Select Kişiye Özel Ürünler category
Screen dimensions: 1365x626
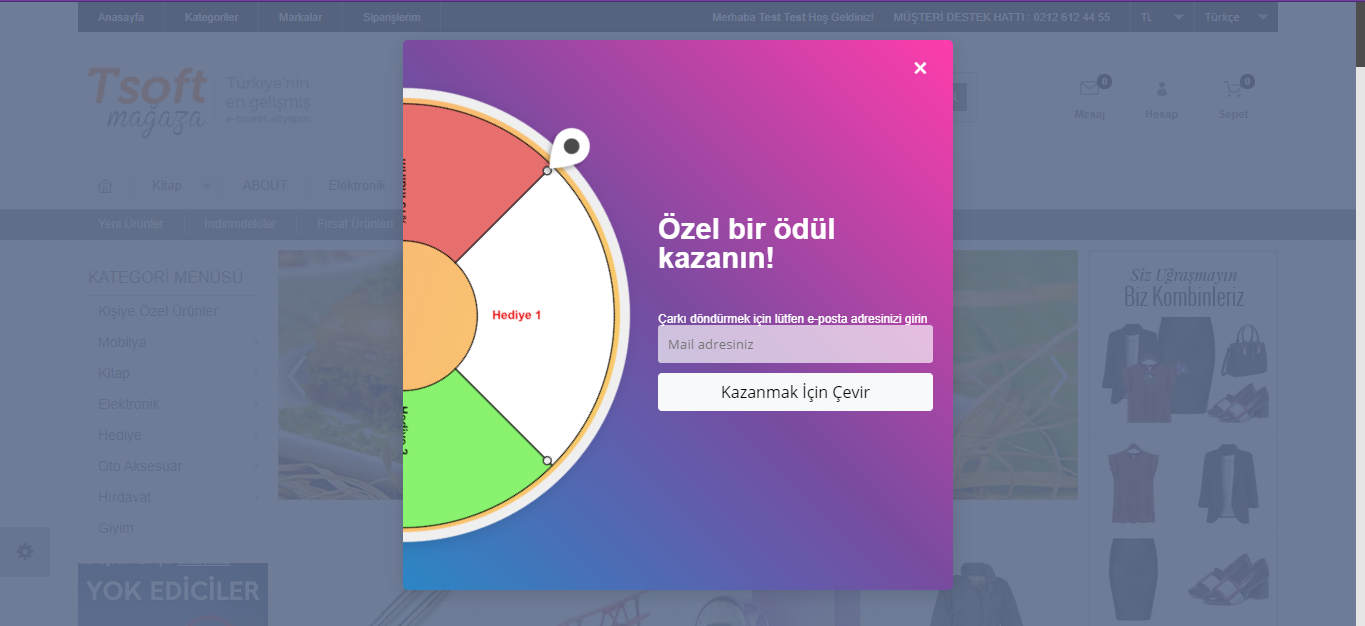click(158, 311)
